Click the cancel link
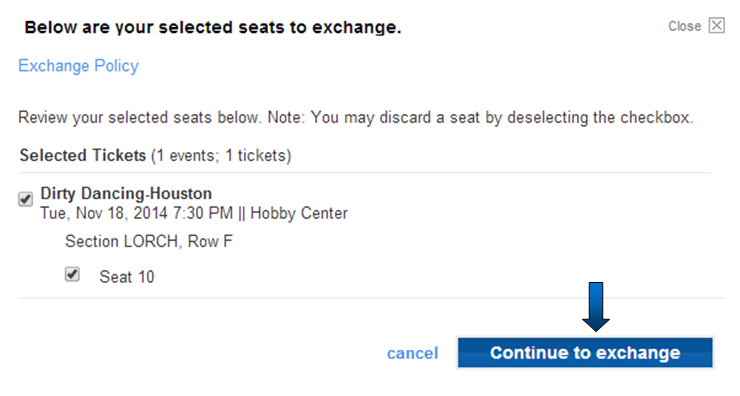Image resolution: width=740 pixels, height=396 pixels. (412, 353)
